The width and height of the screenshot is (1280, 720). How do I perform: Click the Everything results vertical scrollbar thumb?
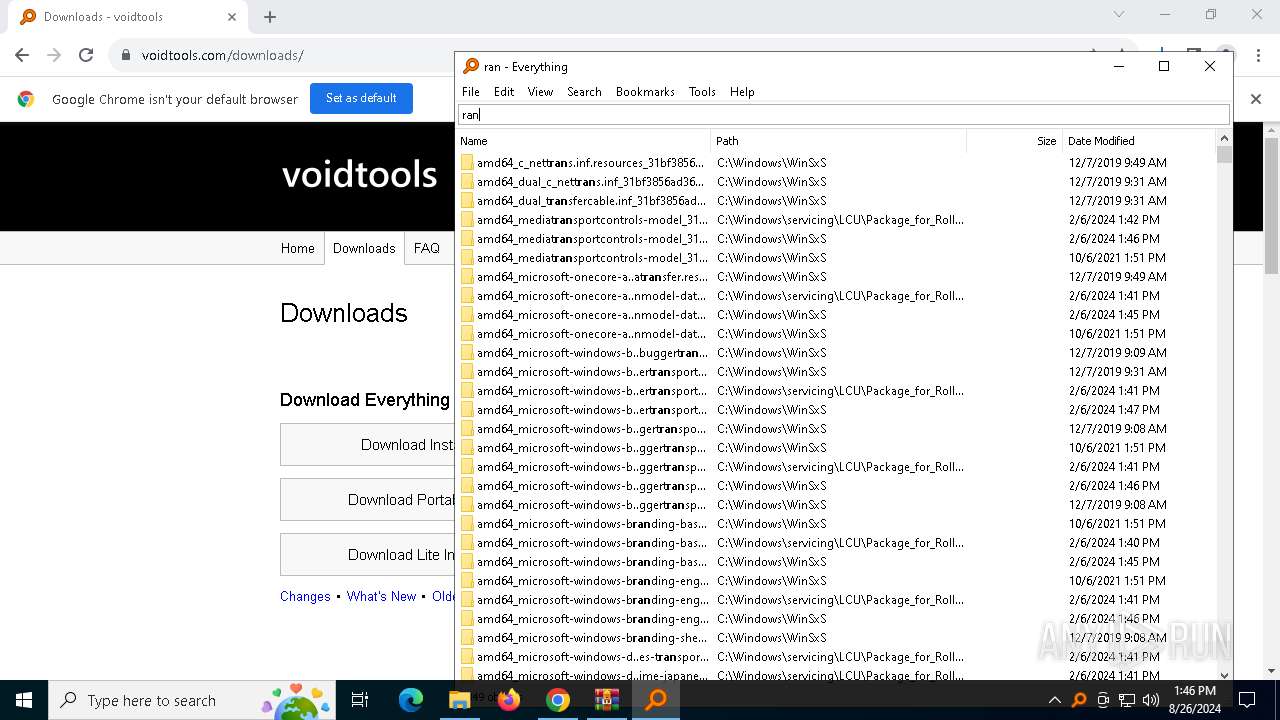click(x=1224, y=154)
